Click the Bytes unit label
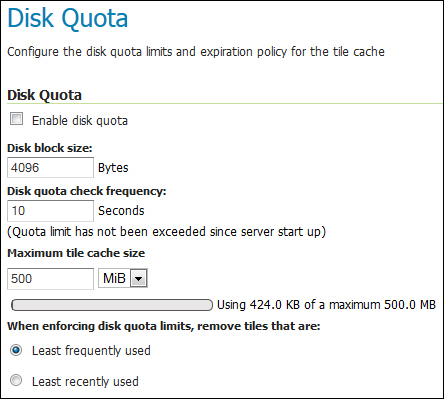This screenshot has height=399, width=444. 113,168
